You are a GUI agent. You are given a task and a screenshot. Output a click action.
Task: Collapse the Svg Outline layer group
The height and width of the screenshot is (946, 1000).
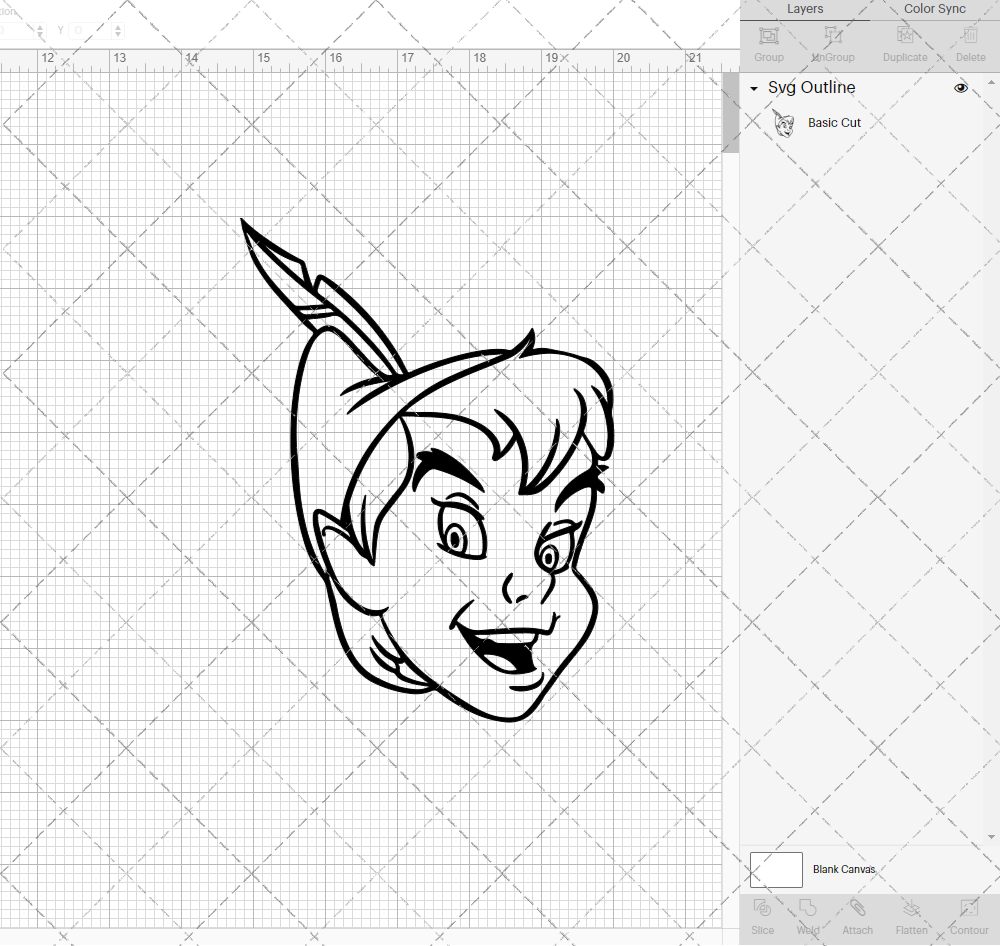pyautogui.click(x=753, y=88)
